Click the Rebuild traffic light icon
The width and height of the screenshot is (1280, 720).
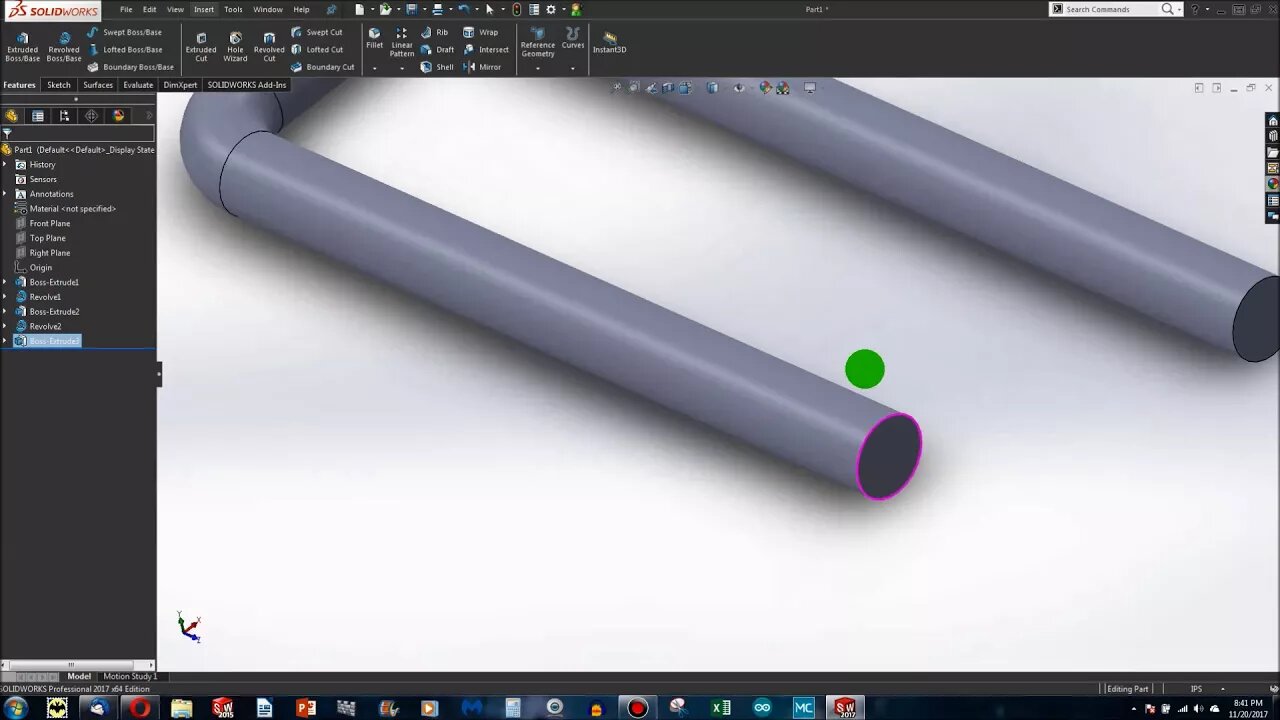pyautogui.click(x=516, y=9)
